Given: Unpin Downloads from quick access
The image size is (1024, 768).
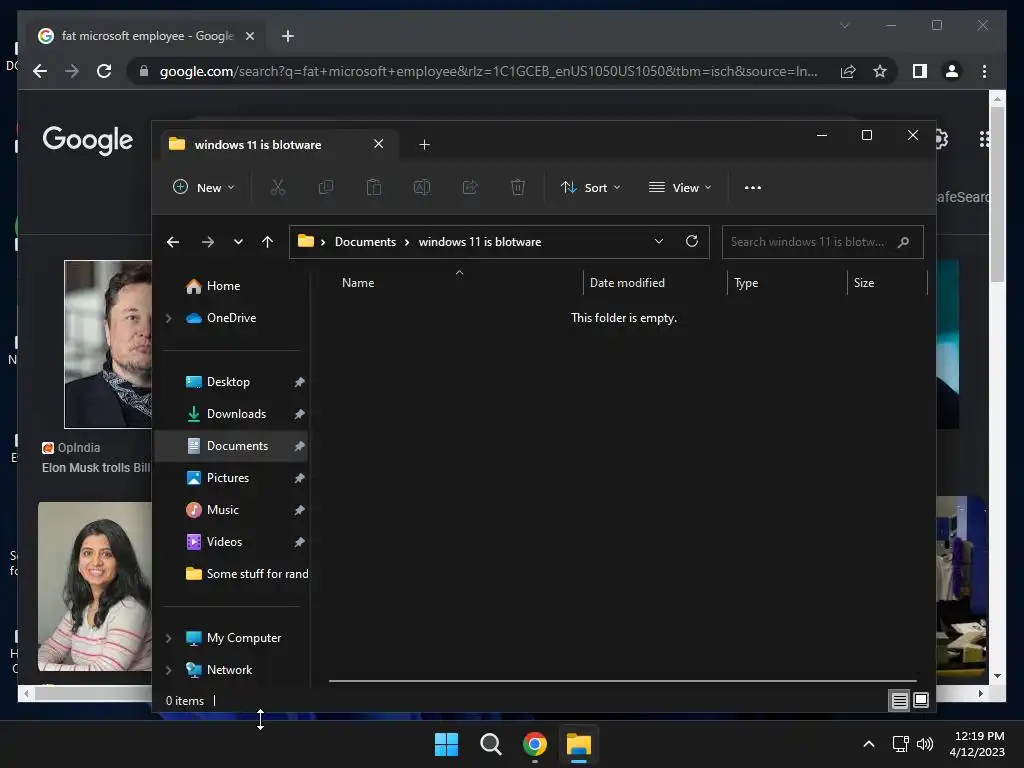Looking at the screenshot, I should (299, 414).
